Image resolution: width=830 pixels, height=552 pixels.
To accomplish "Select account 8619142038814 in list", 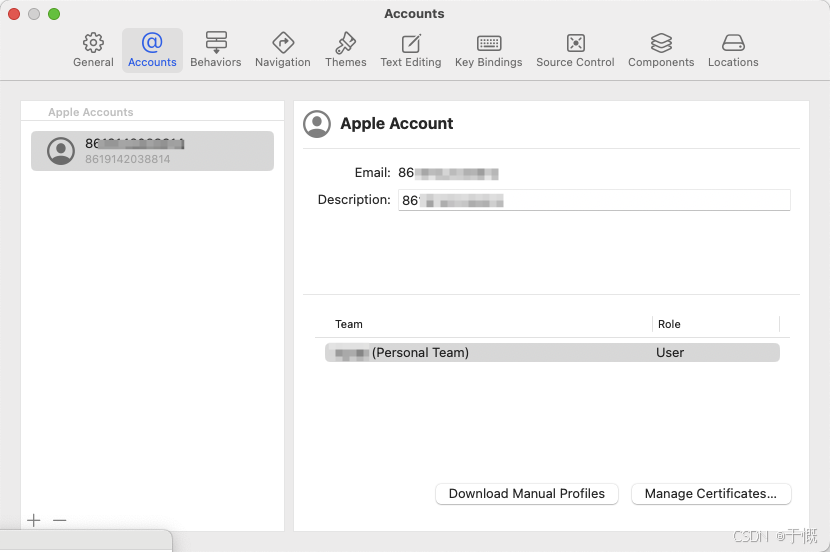I will pos(152,151).
